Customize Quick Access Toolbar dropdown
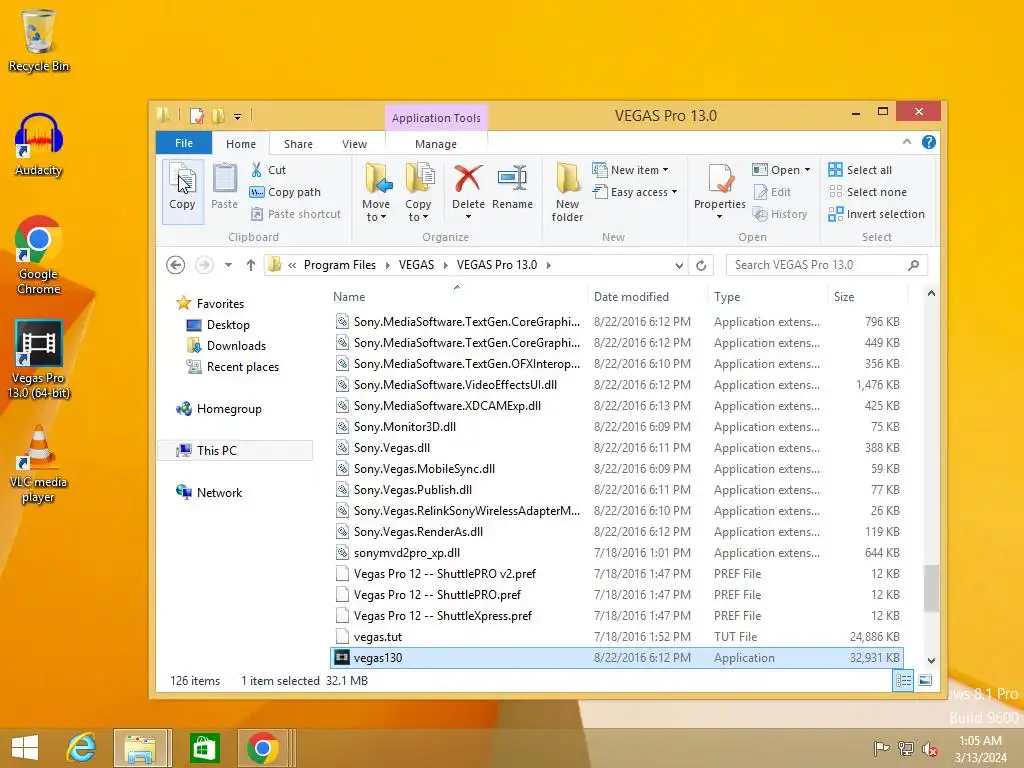Viewport: 1024px width, 768px height. [238, 117]
